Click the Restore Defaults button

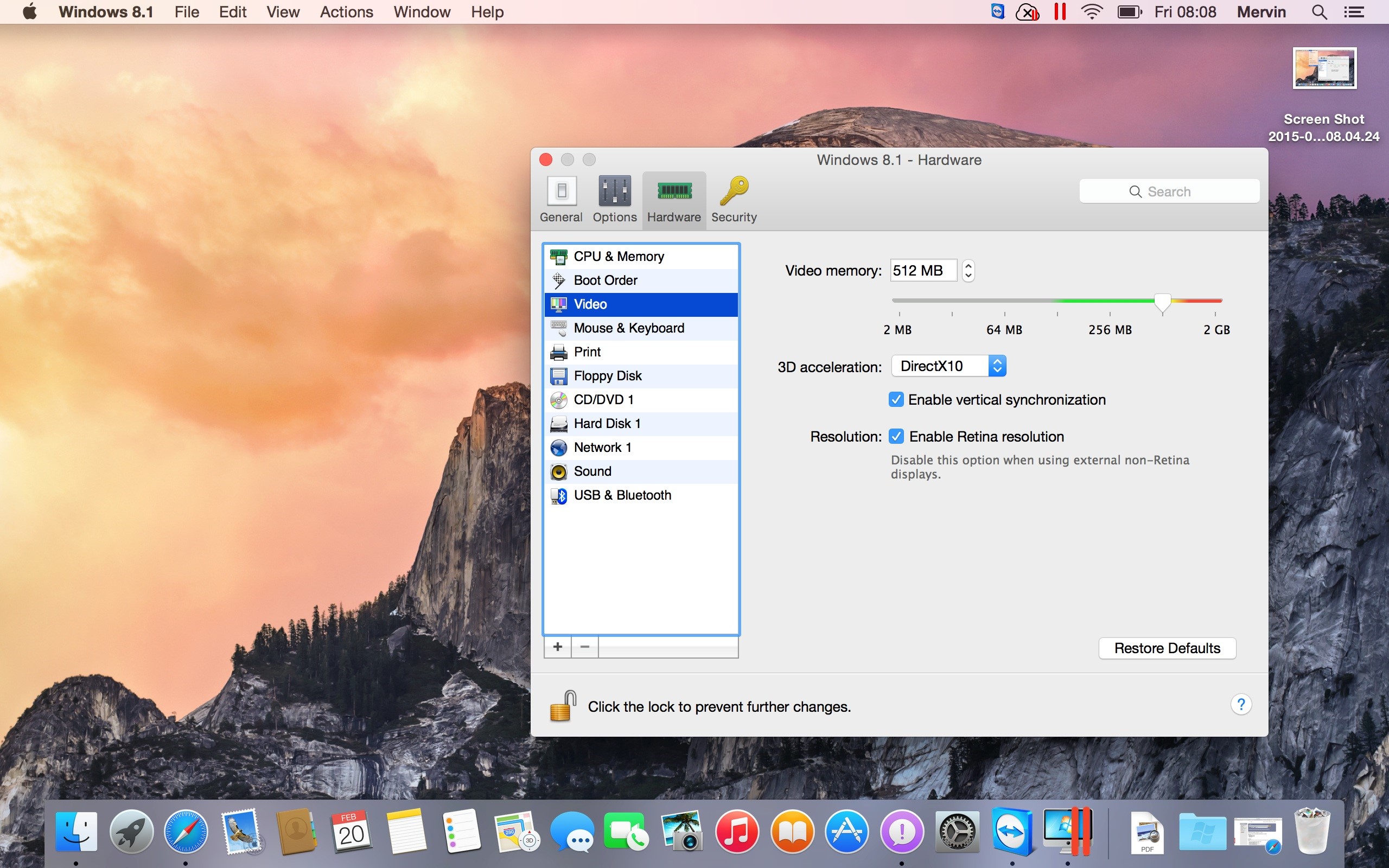[x=1167, y=648]
